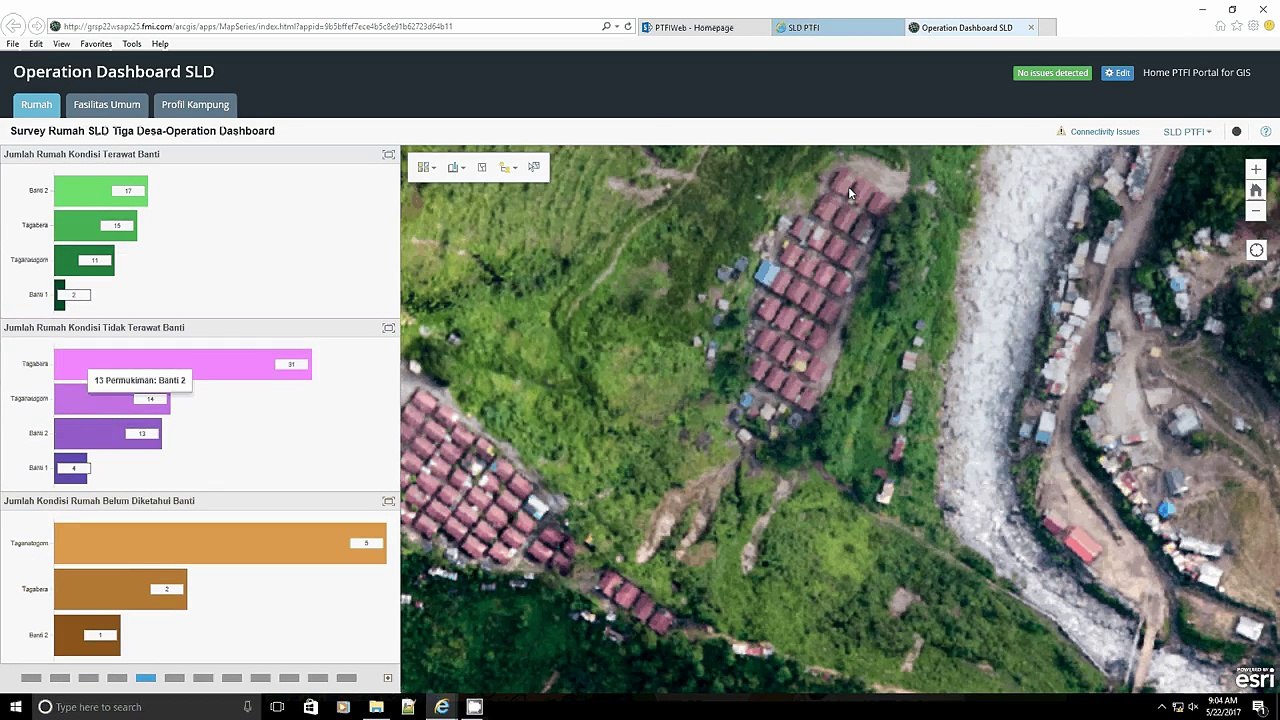Click the Cortana microphone icon
Viewport: 1280px width, 720px height.
(x=247, y=707)
